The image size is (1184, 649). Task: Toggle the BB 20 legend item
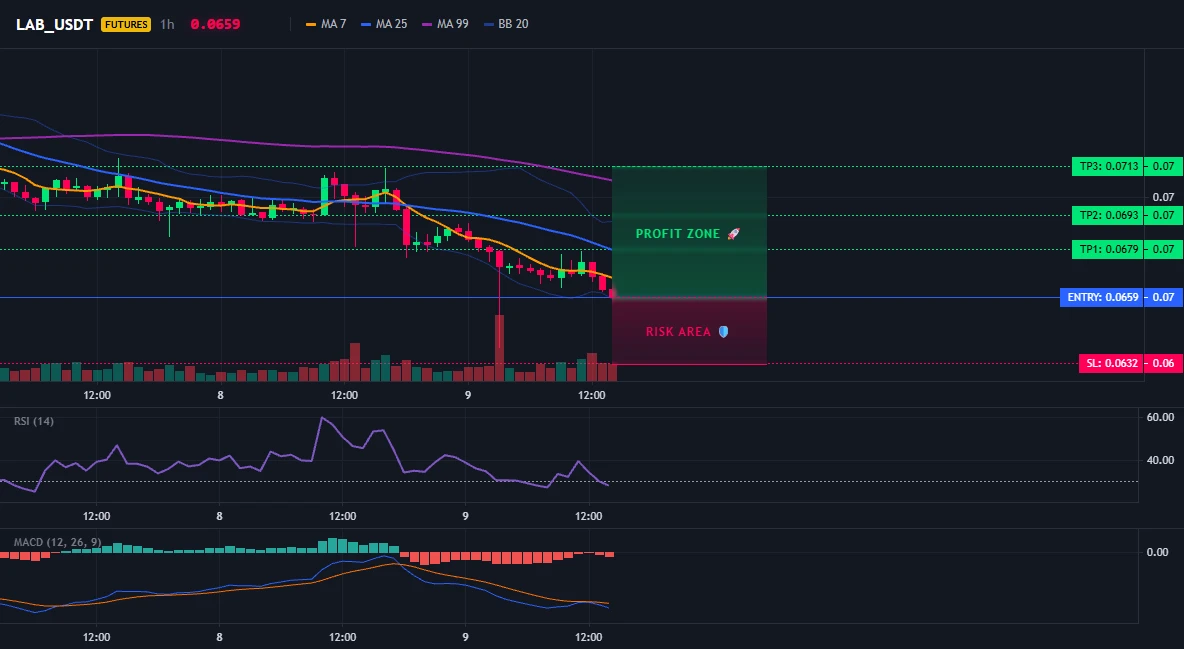[x=507, y=24]
